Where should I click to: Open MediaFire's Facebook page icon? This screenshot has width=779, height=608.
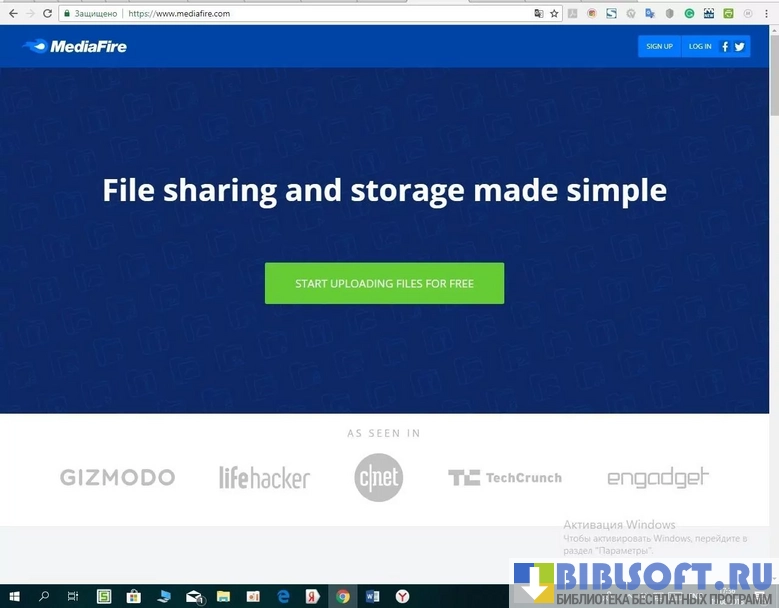725,46
